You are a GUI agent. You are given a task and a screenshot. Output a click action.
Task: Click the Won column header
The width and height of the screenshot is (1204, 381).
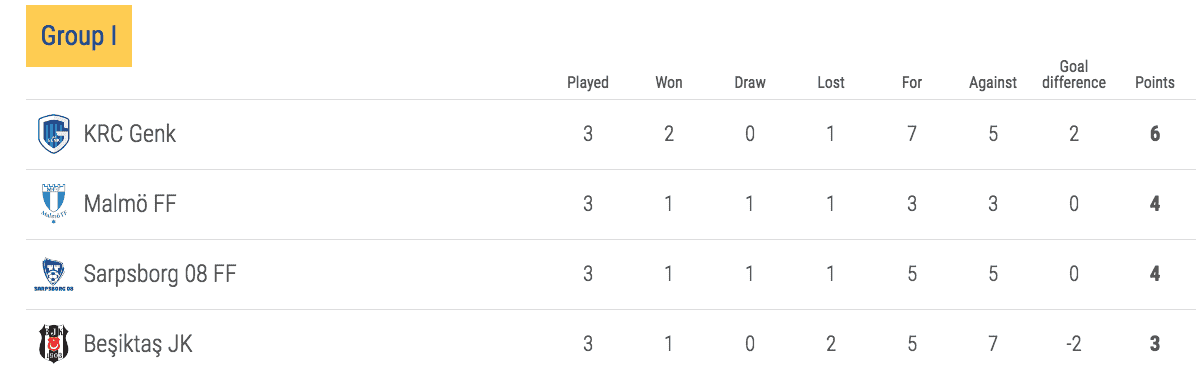tap(669, 83)
